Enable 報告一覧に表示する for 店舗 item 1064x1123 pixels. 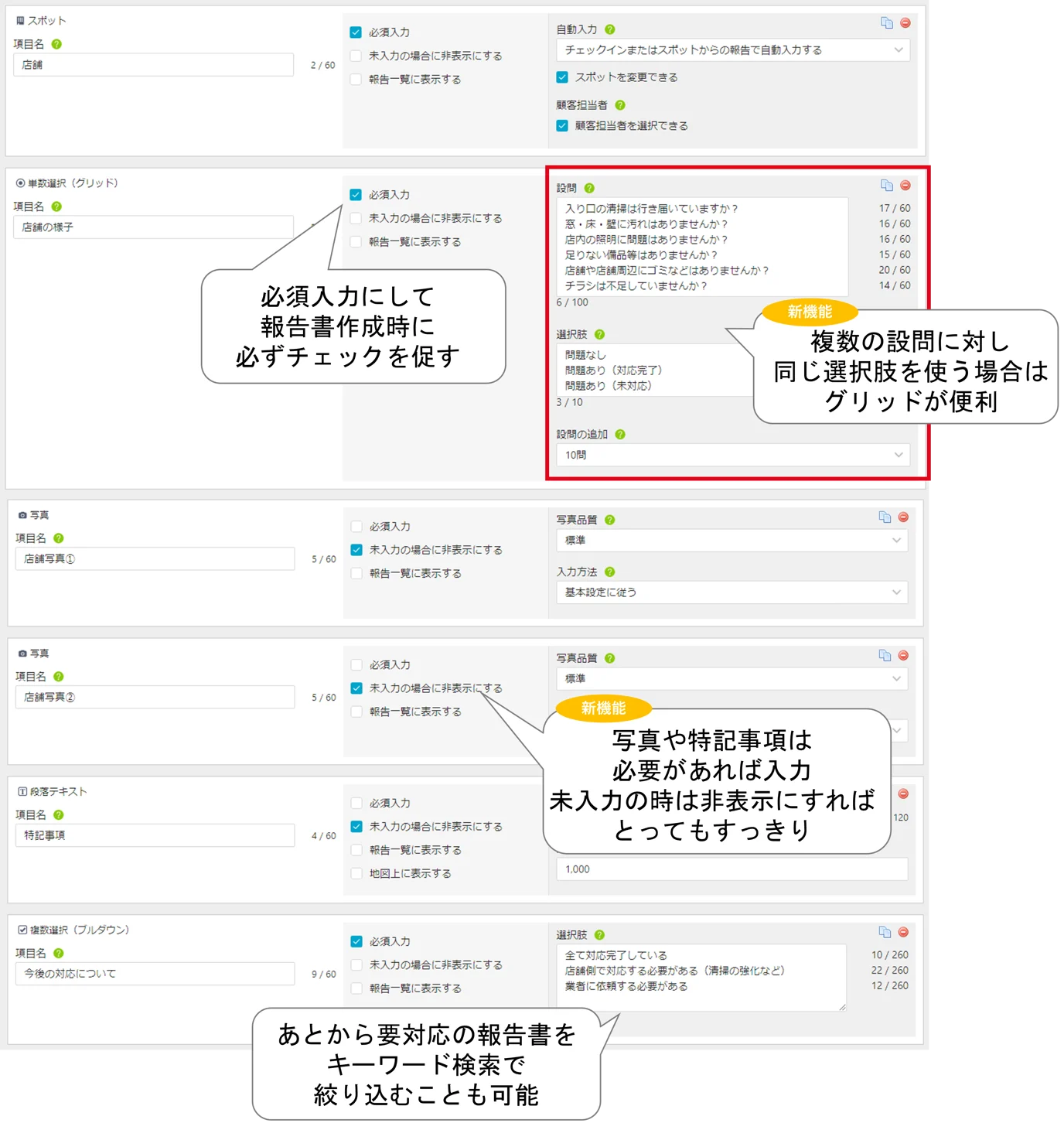(x=356, y=80)
